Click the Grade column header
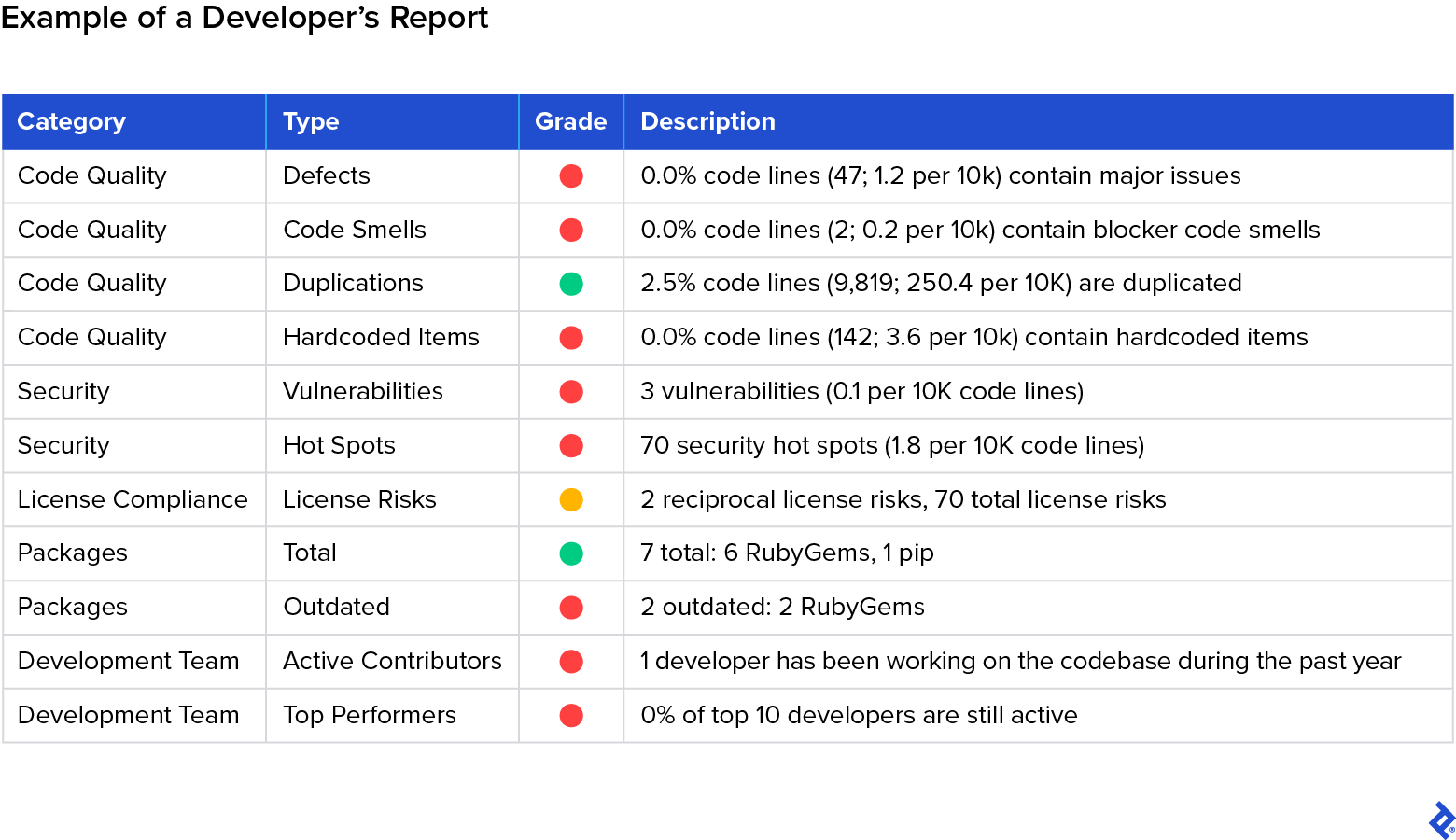 (569, 121)
